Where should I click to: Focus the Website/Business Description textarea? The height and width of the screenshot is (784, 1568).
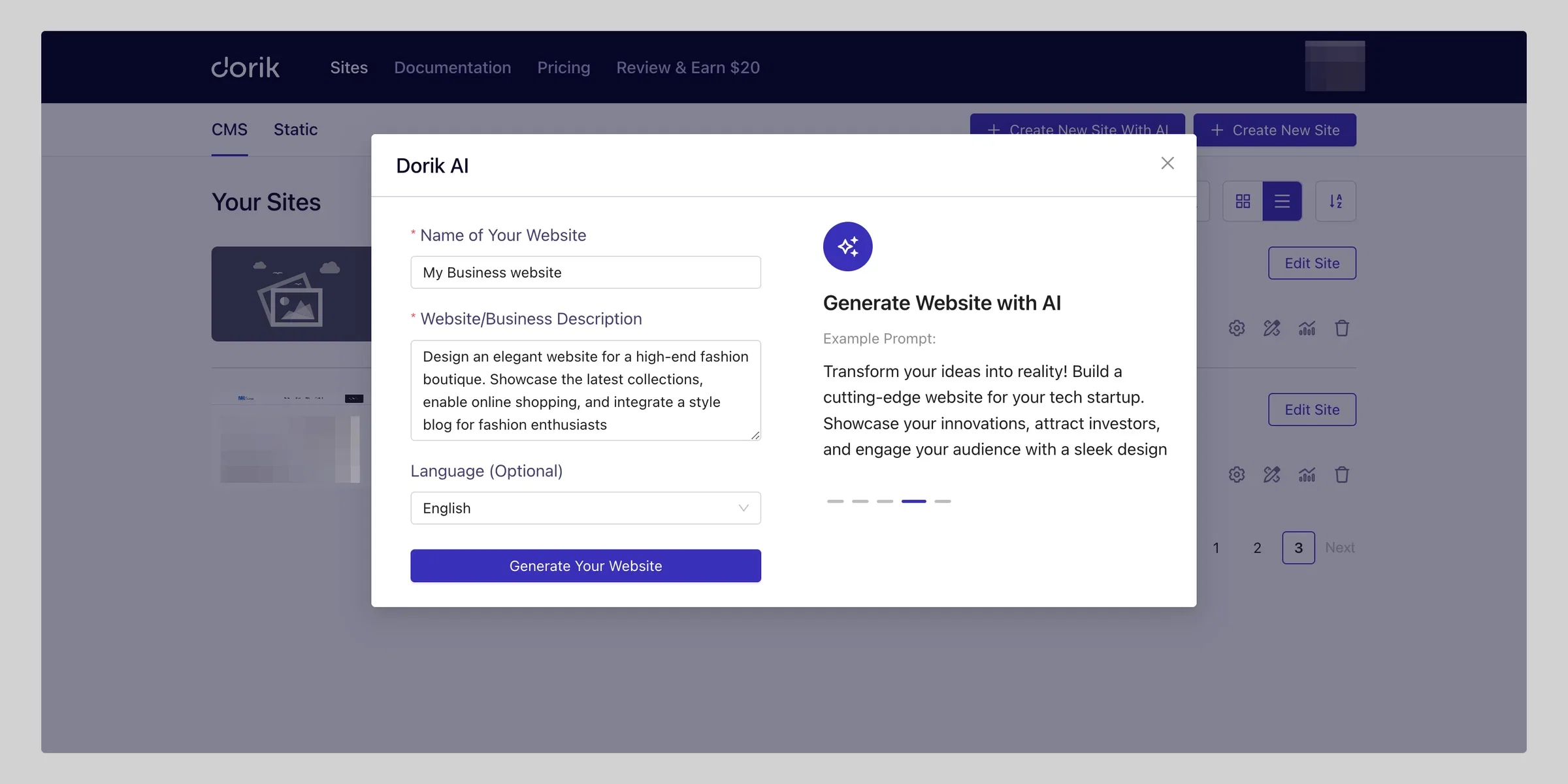tap(585, 390)
